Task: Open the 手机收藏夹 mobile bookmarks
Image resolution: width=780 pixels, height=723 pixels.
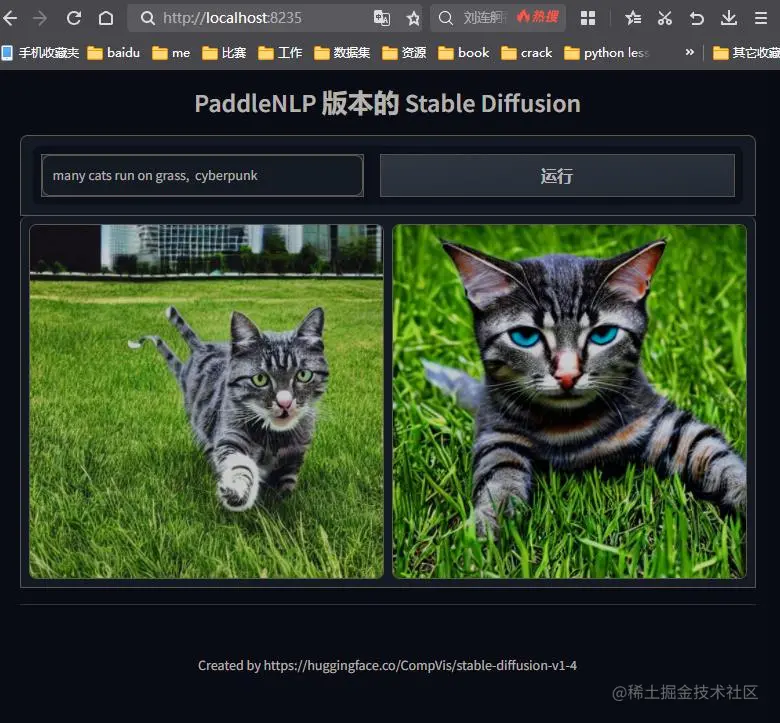Action: click(40, 53)
